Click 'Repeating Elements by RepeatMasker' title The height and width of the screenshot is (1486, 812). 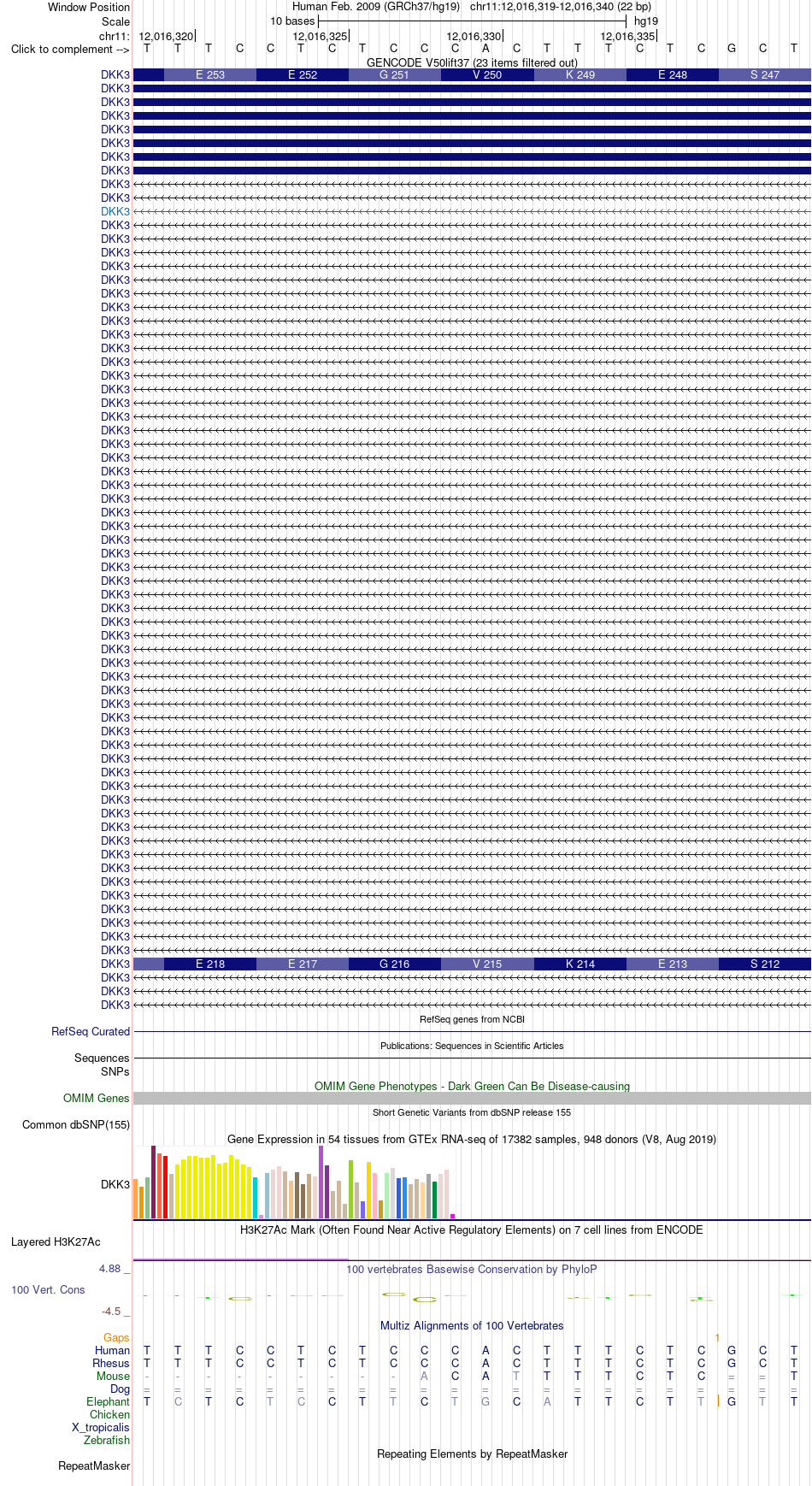(472, 1454)
